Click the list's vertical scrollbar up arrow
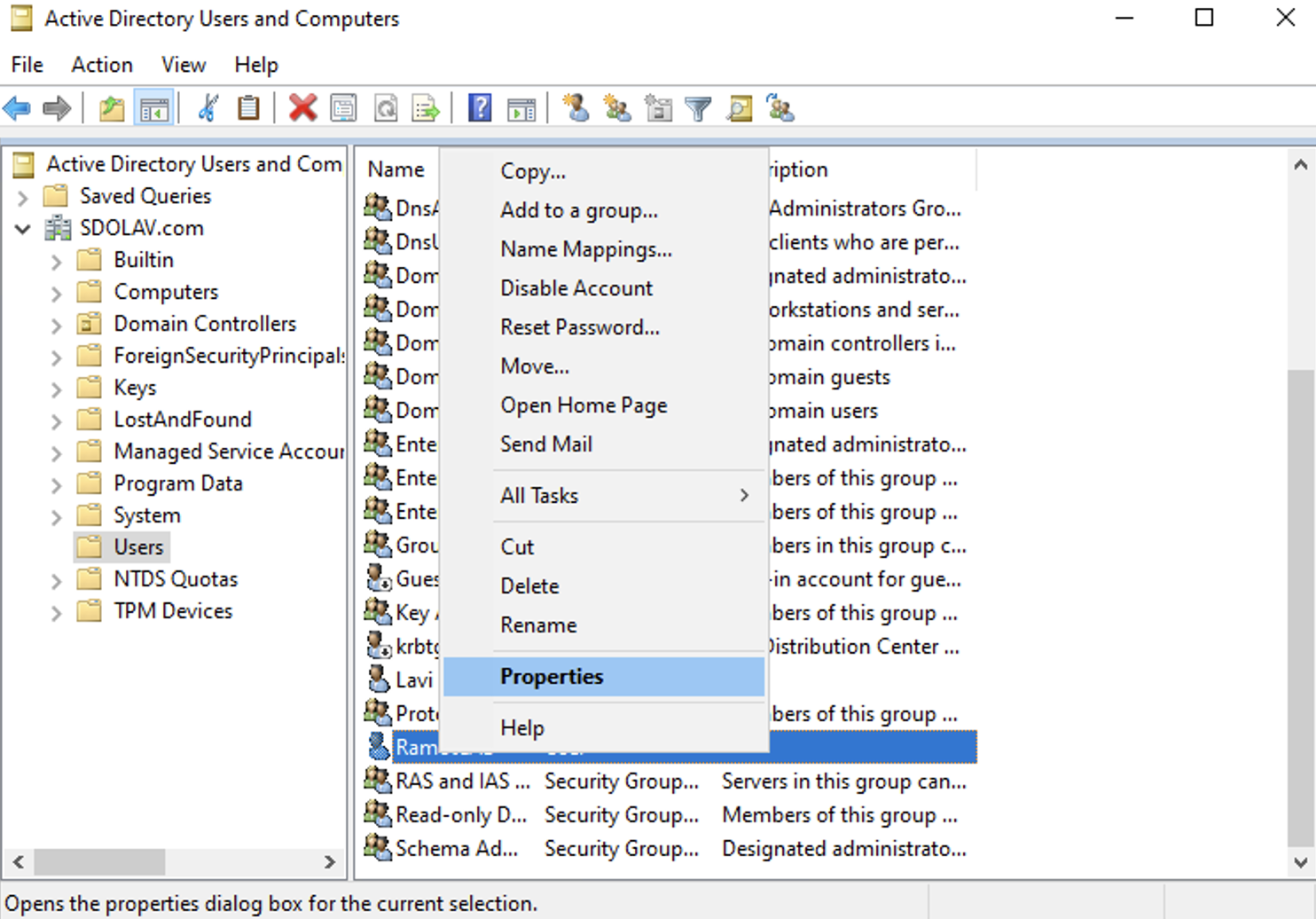The image size is (1316, 919). coord(1300,164)
